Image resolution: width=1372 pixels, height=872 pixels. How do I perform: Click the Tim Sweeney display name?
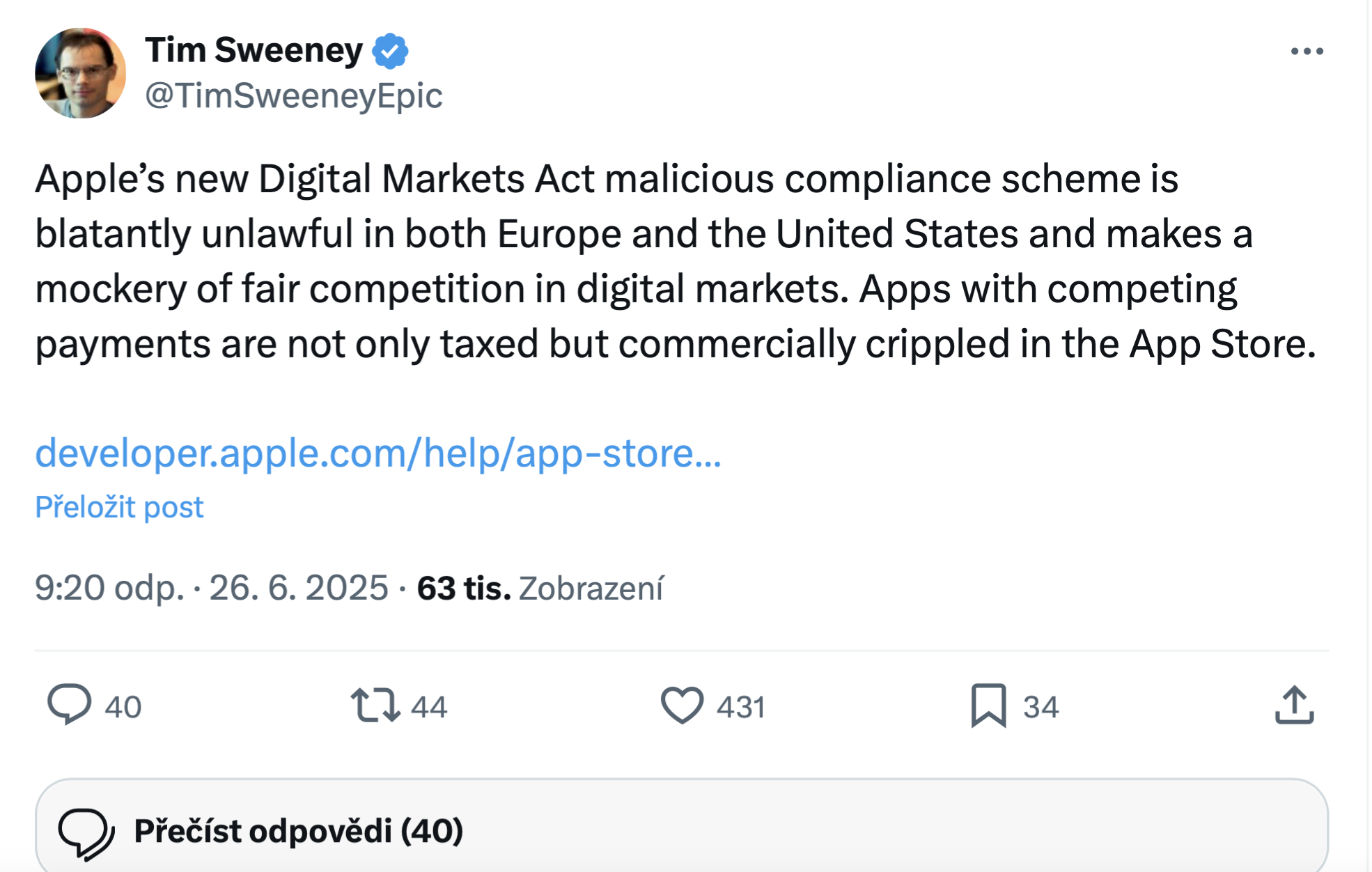click(254, 50)
